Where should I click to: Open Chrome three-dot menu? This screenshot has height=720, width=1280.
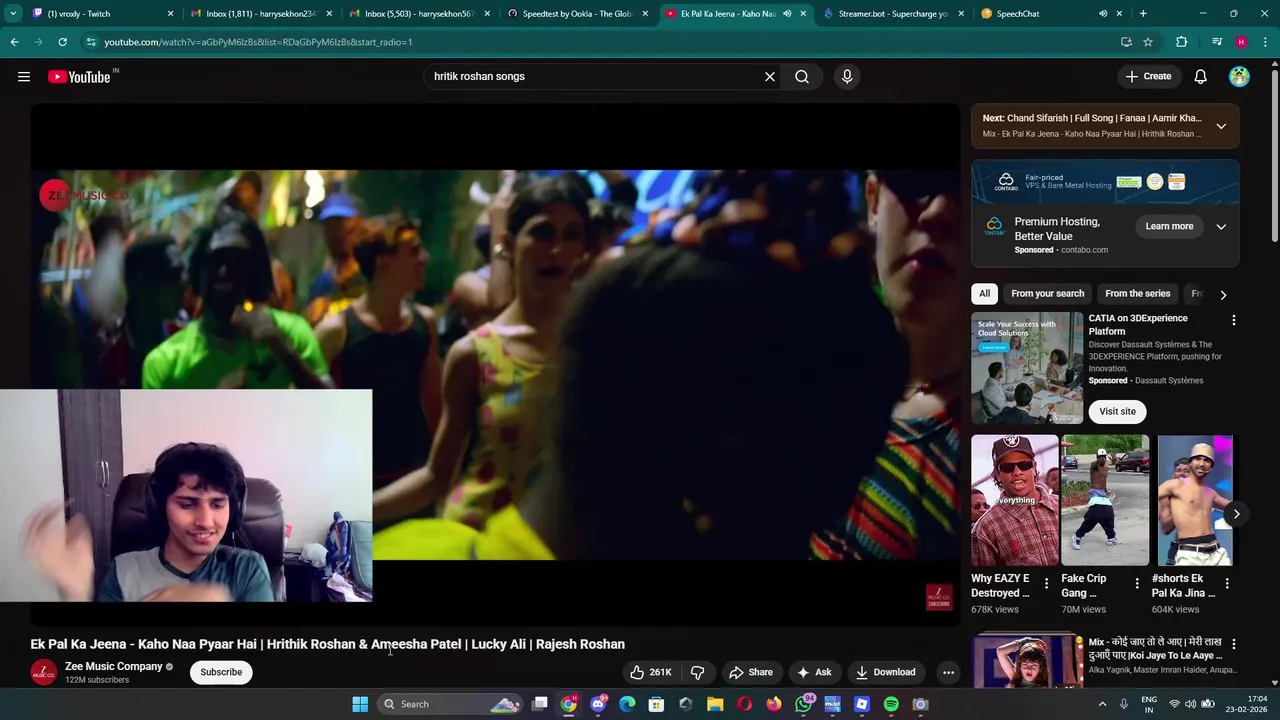[1265, 42]
